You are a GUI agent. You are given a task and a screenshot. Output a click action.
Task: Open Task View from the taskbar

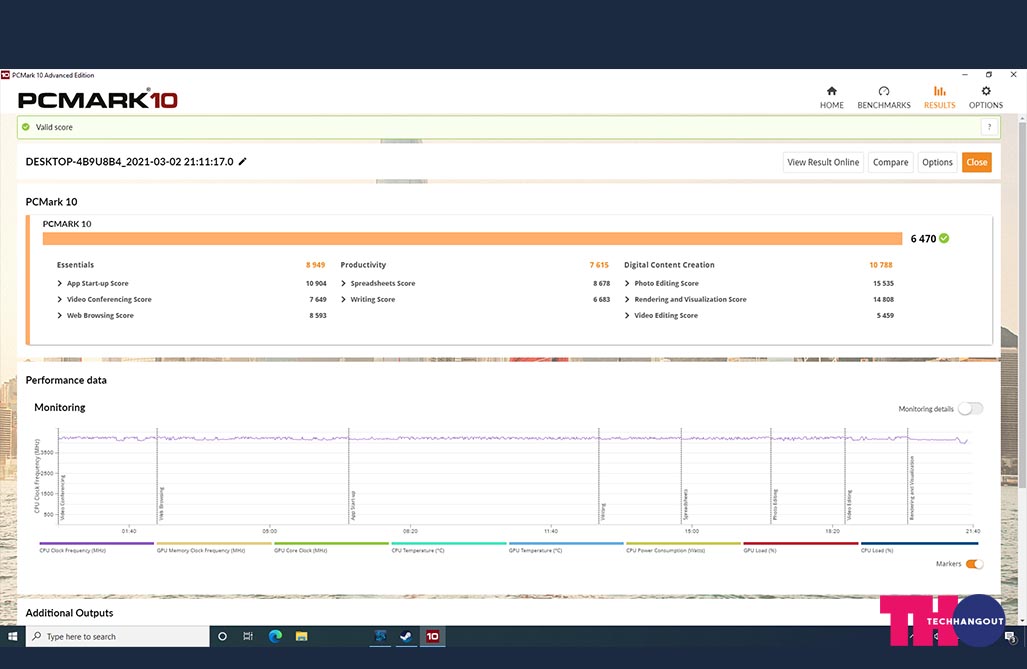click(x=248, y=636)
